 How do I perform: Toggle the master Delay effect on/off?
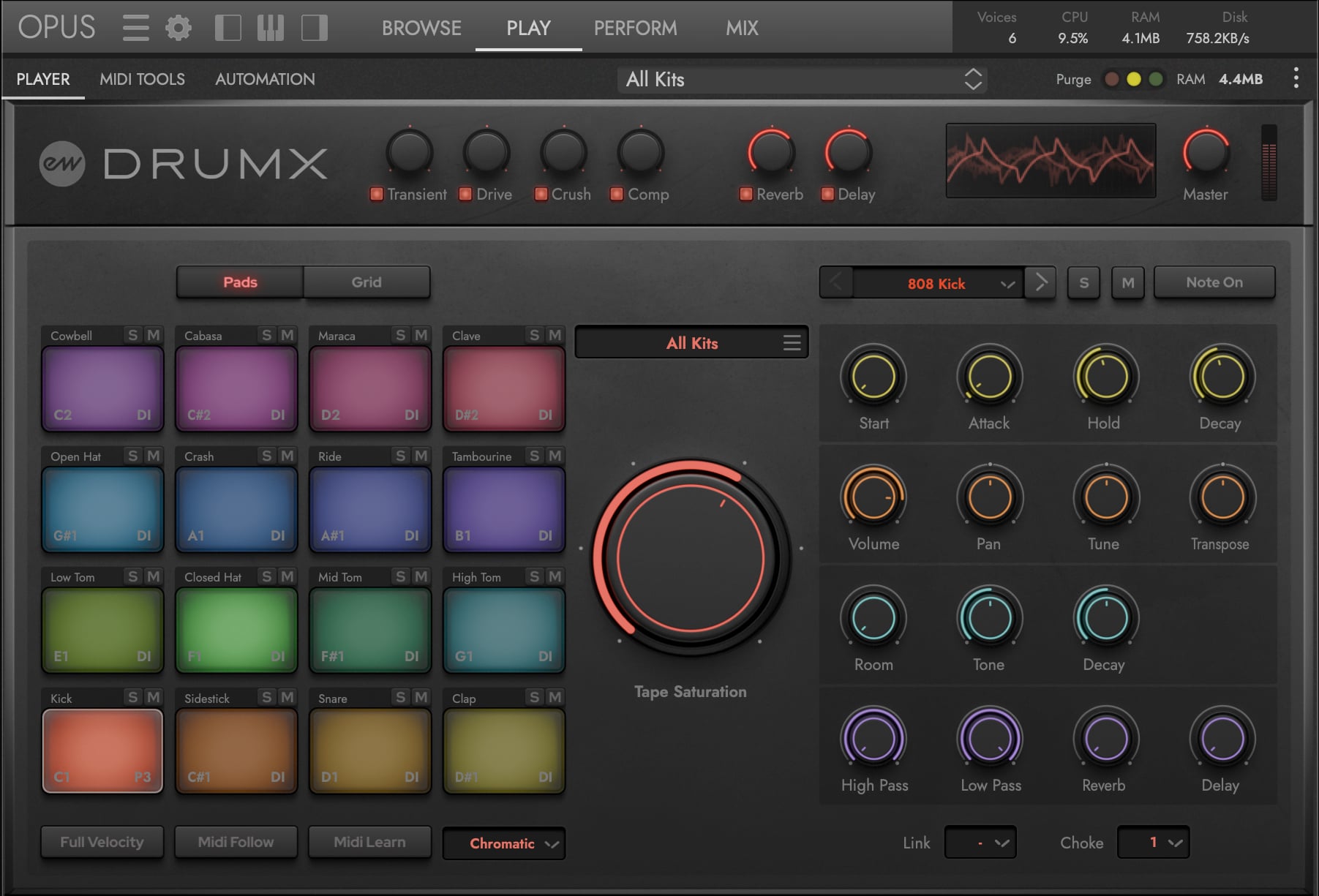[827, 194]
